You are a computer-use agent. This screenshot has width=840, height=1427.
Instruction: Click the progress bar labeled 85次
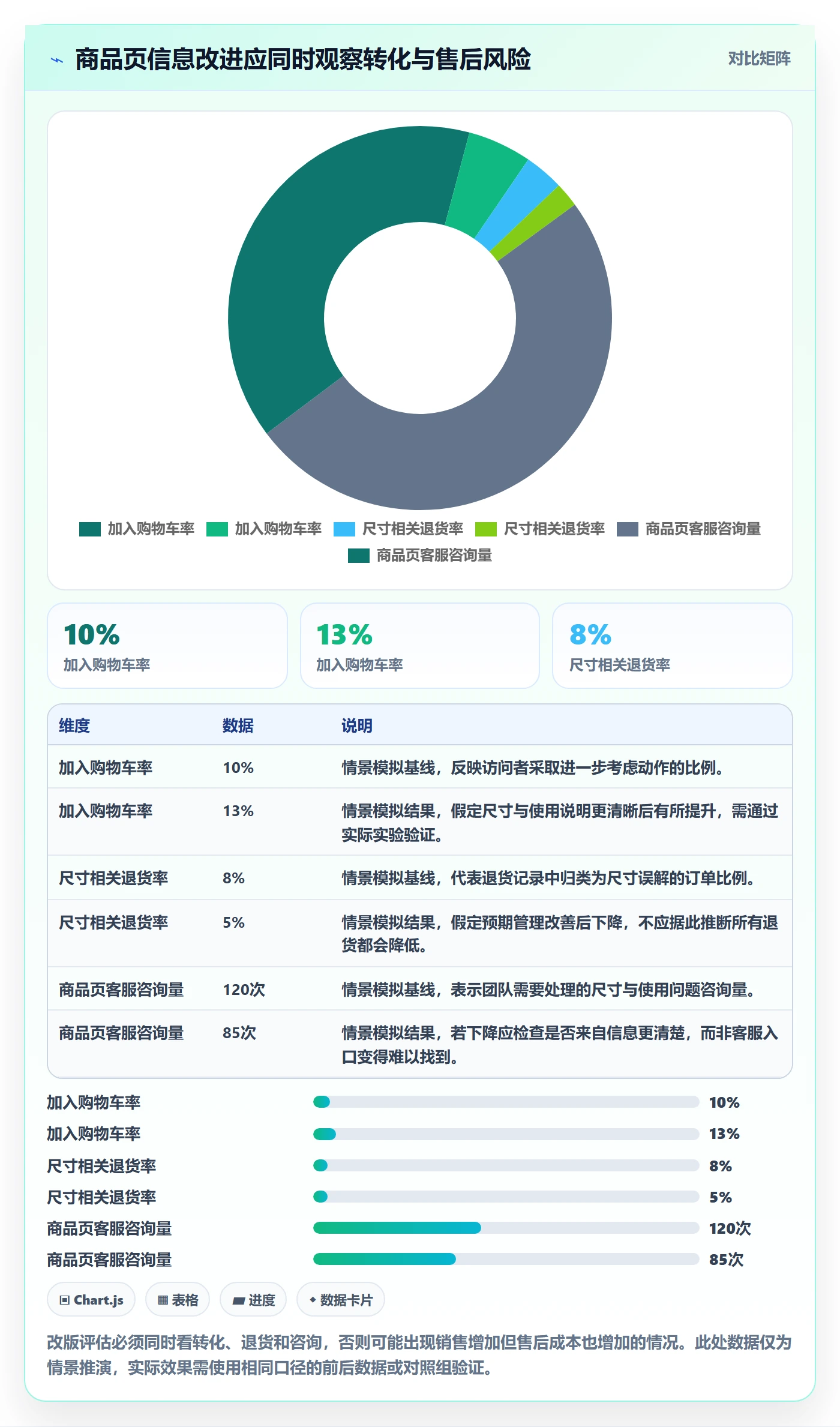point(506,1259)
